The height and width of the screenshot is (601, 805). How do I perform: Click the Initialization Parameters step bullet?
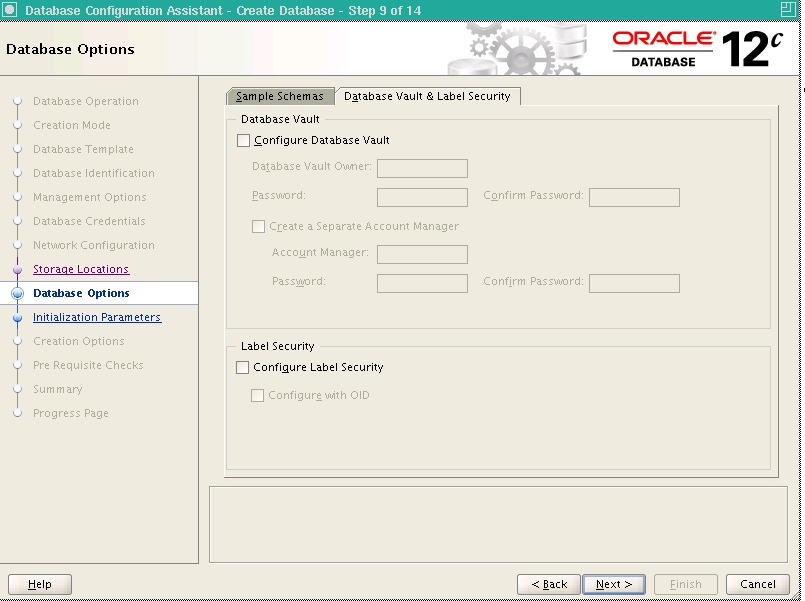(17, 318)
